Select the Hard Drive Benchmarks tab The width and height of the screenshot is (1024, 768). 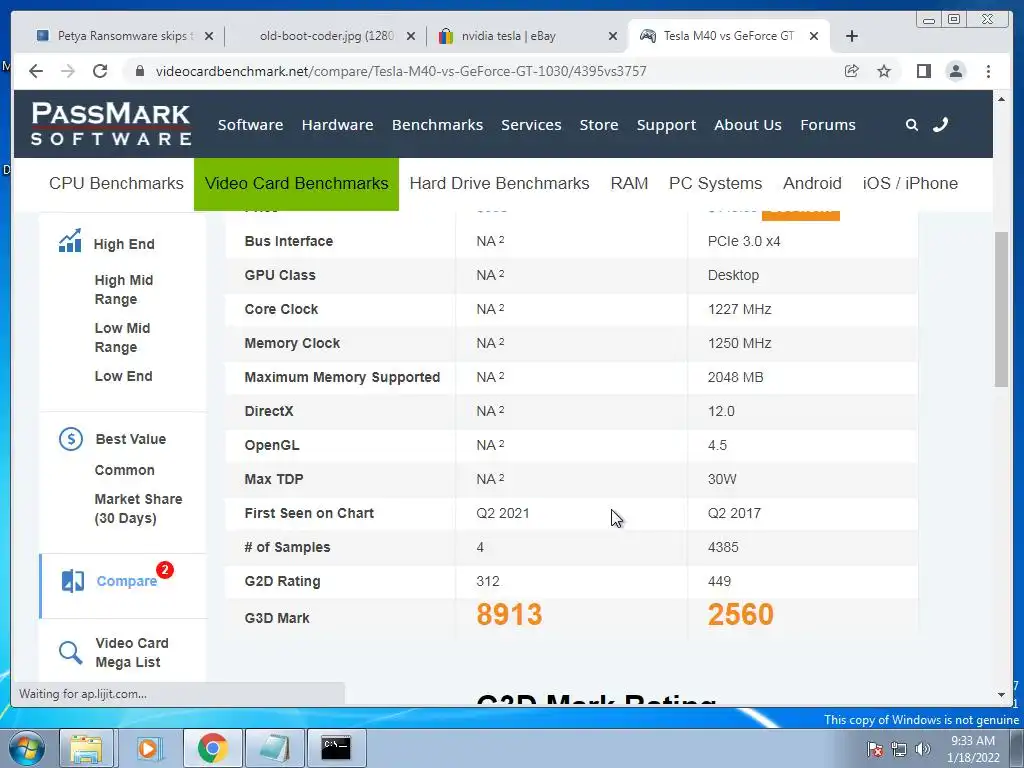[500, 184]
